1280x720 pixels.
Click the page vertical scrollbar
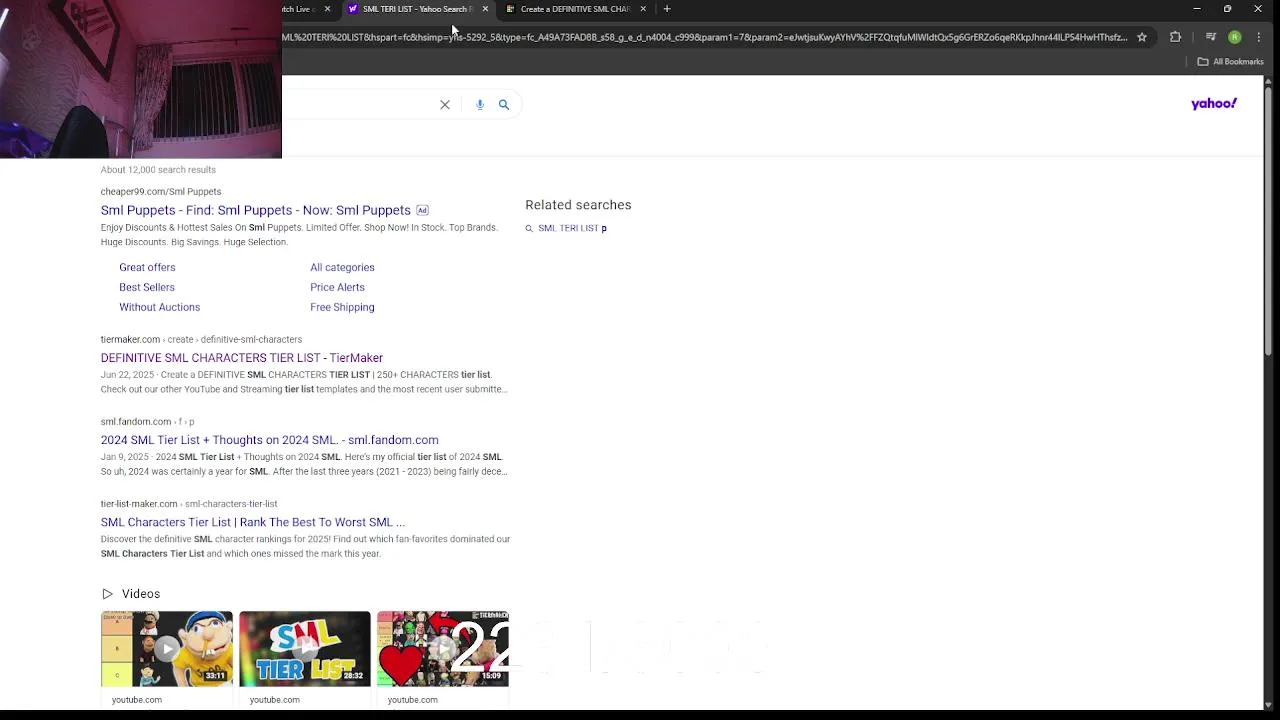pos(1270,221)
